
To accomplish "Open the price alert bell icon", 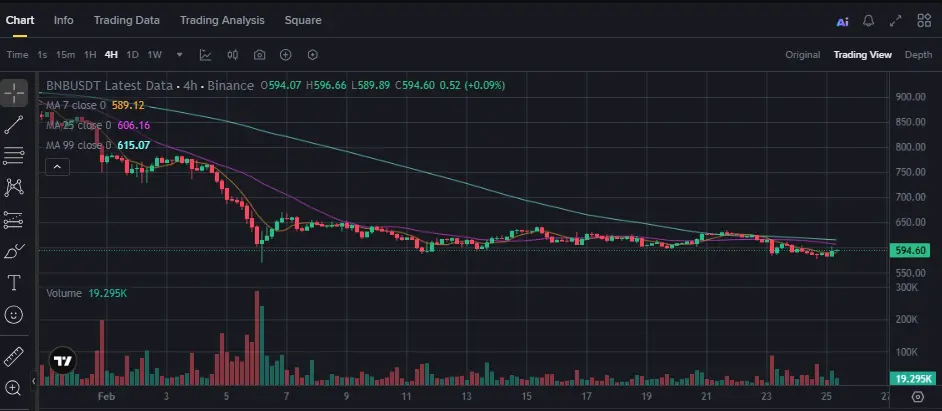I will pos(868,21).
